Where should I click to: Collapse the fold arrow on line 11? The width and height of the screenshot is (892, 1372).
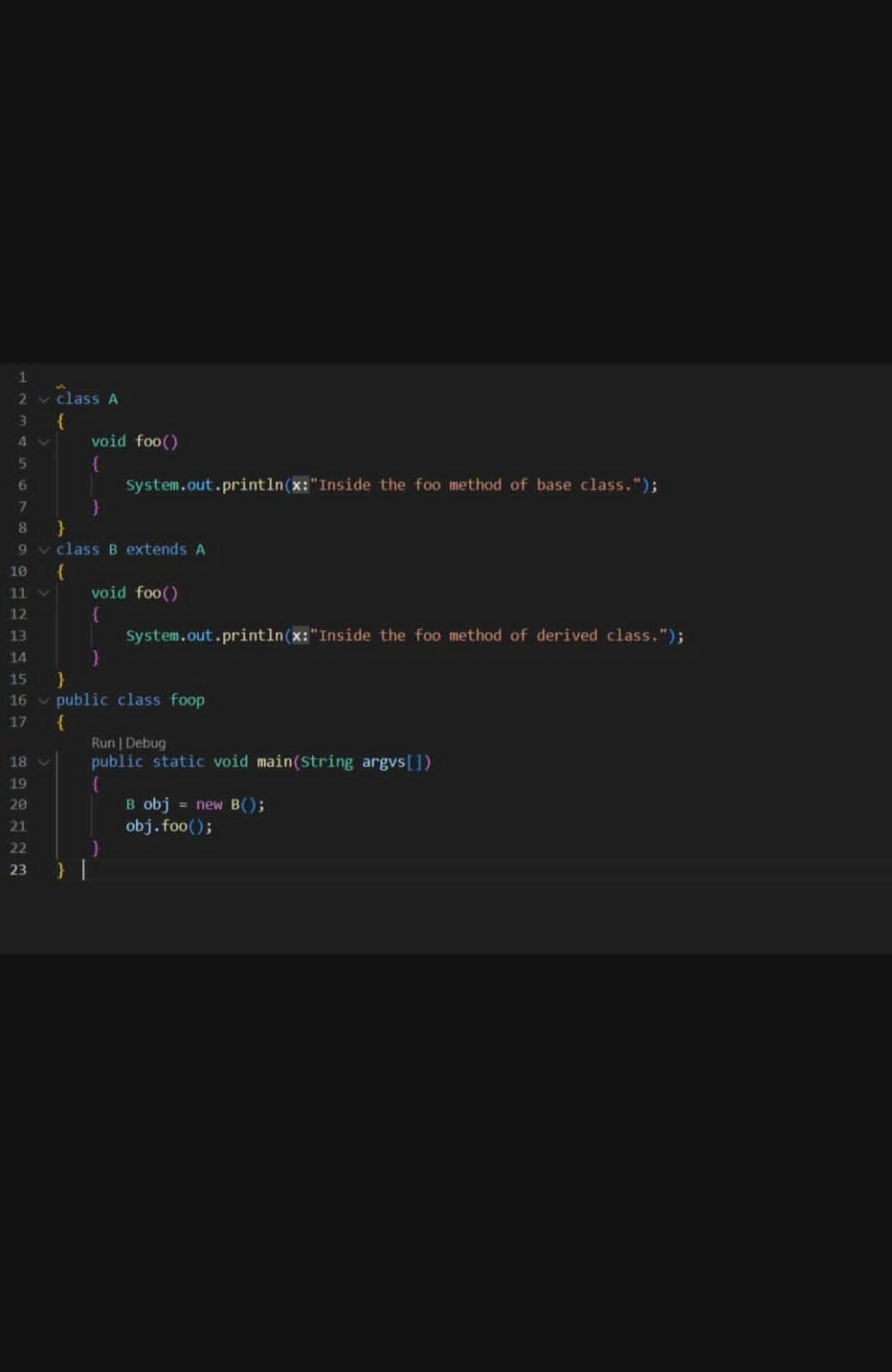tap(44, 593)
